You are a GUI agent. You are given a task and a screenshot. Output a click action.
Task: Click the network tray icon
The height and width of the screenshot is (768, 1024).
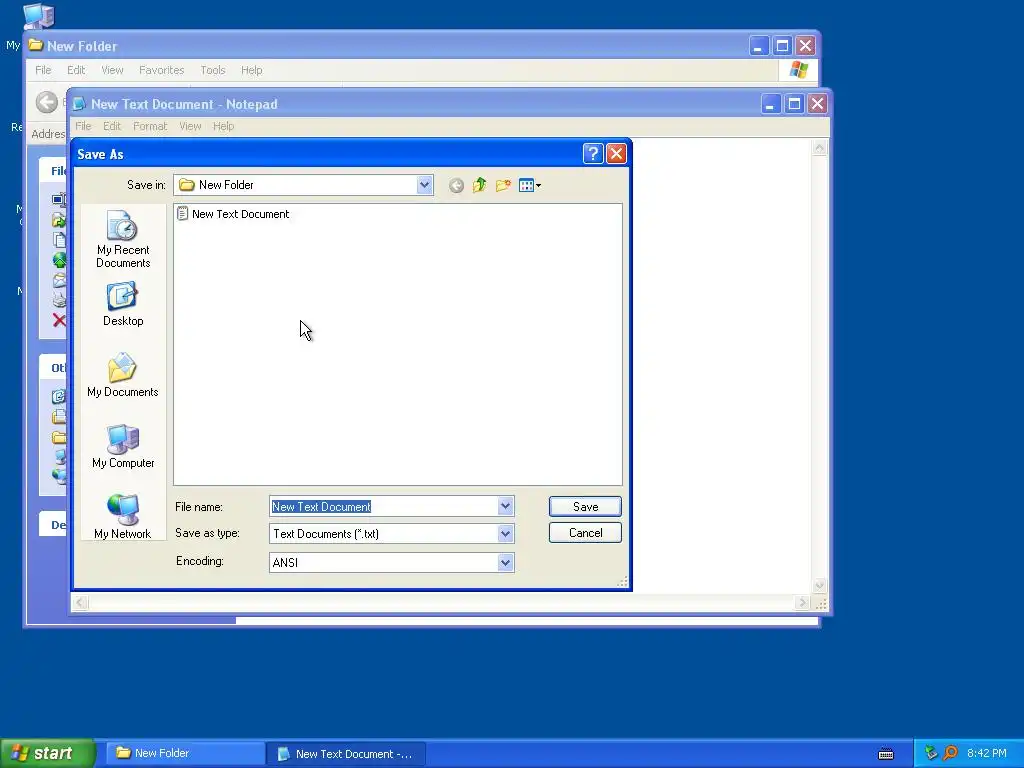click(x=931, y=753)
